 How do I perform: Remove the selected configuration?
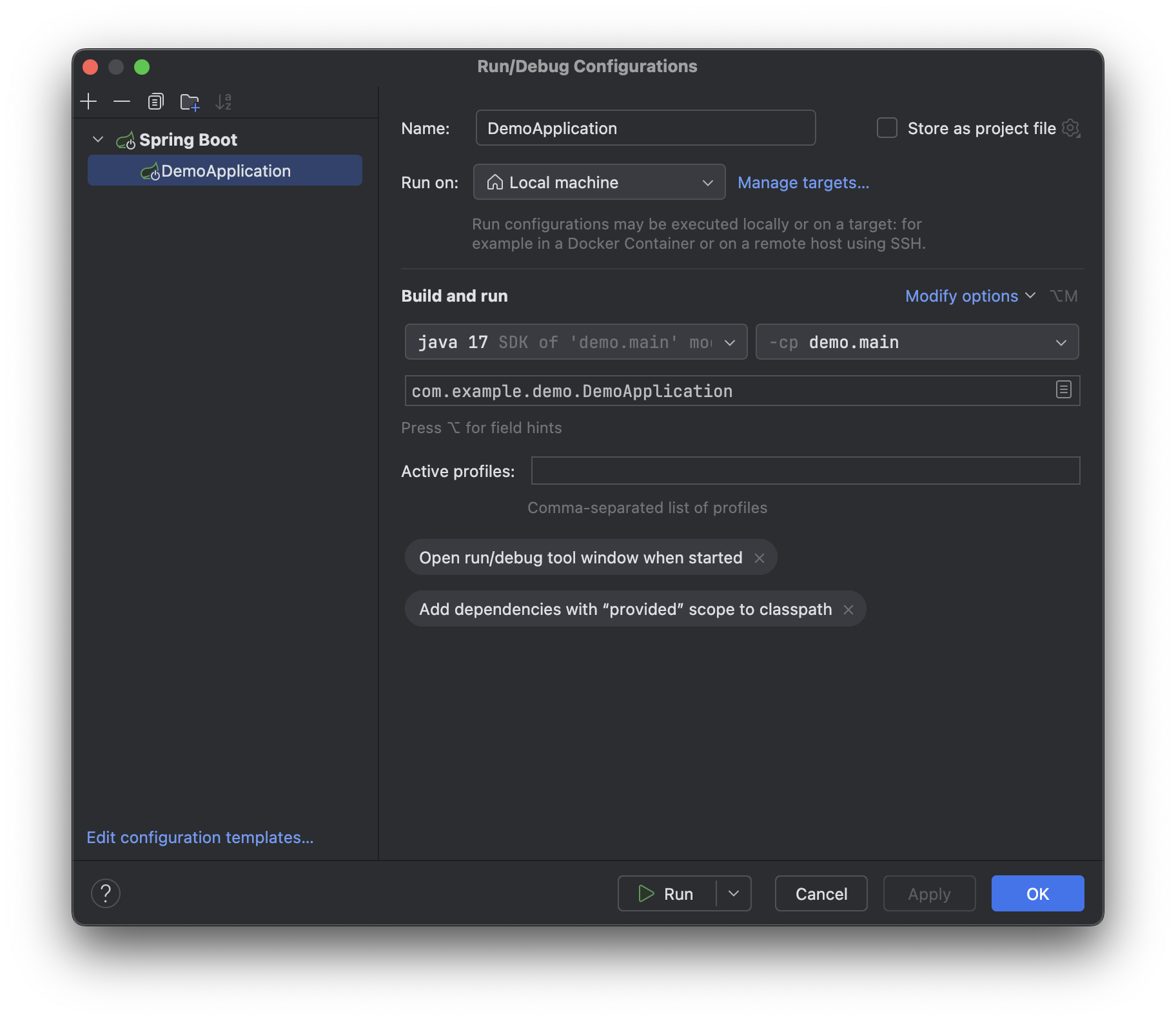[122, 101]
